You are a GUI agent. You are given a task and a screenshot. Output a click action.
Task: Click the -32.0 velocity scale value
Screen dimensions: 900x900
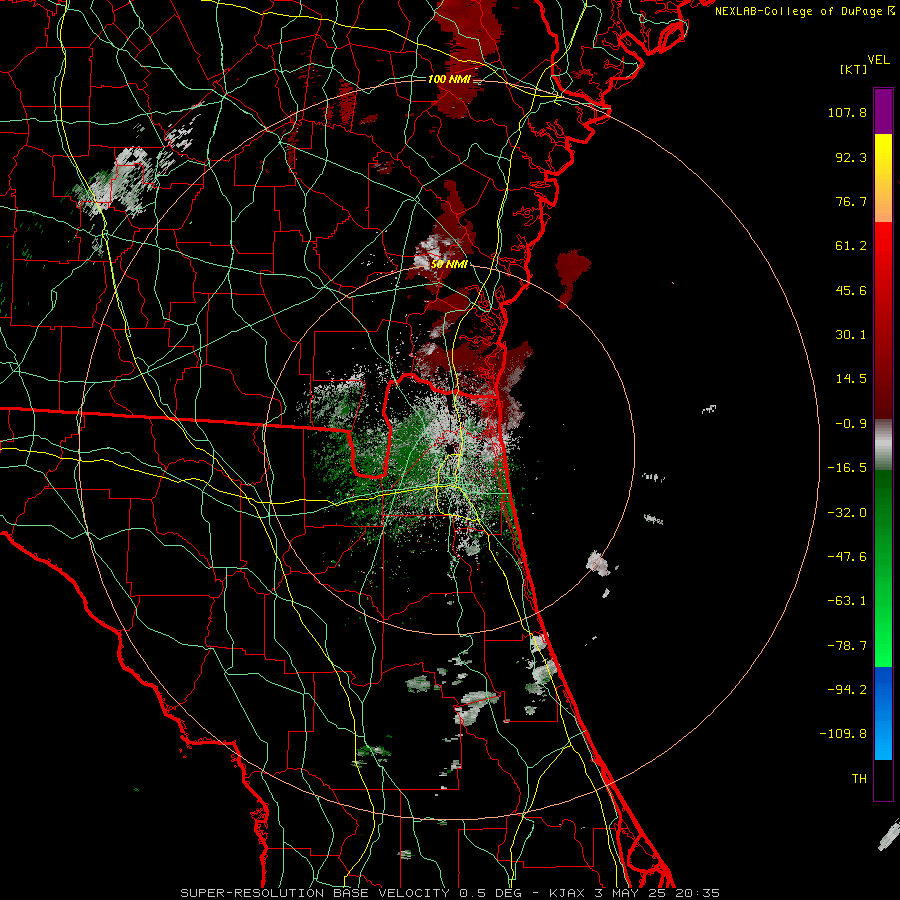tap(847, 513)
